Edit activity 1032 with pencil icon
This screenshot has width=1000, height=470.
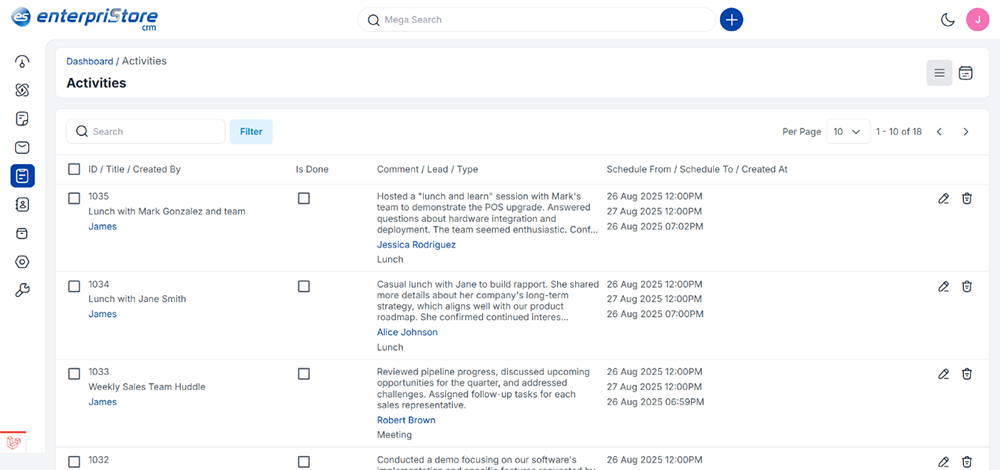point(943,462)
